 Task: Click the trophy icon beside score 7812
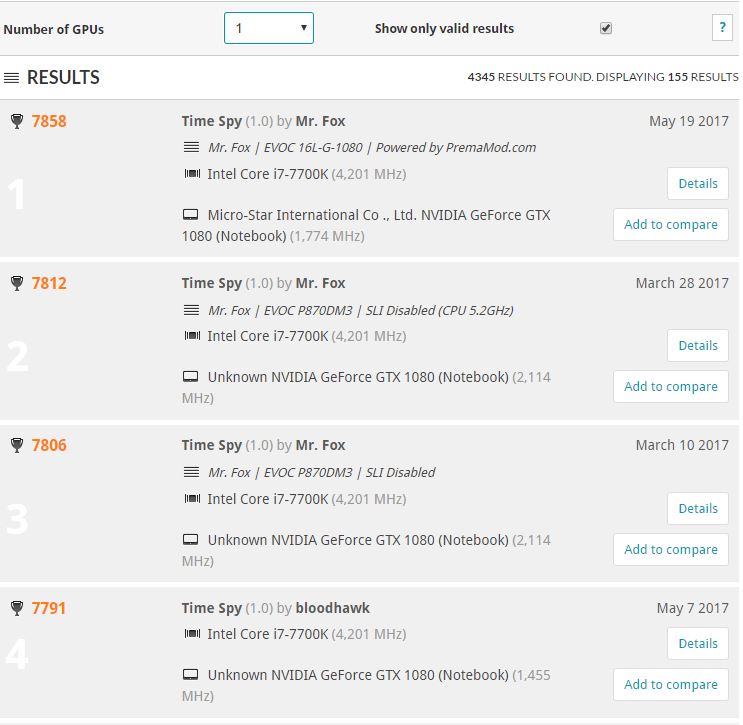pos(16,283)
